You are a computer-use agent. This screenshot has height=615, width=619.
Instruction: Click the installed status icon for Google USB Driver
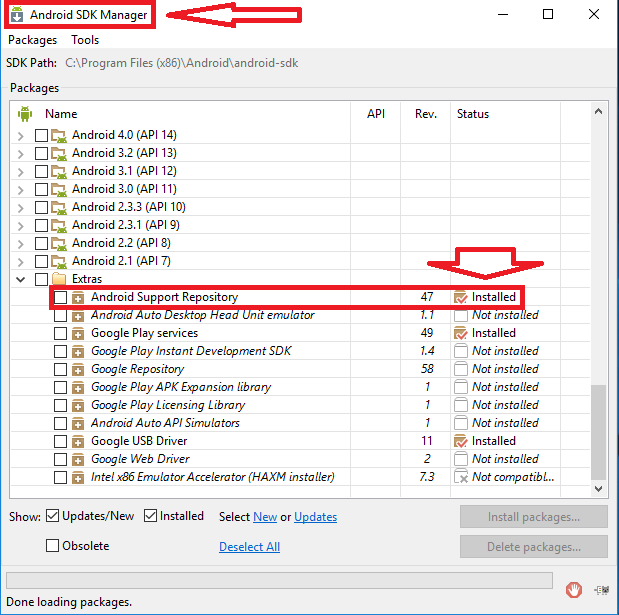click(461, 441)
